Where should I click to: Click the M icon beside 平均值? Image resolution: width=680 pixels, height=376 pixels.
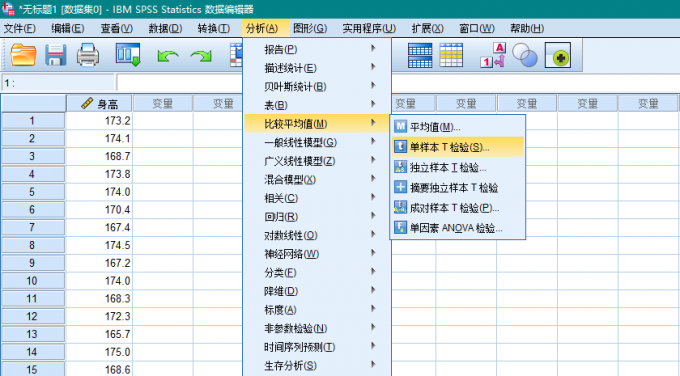click(400, 127)
